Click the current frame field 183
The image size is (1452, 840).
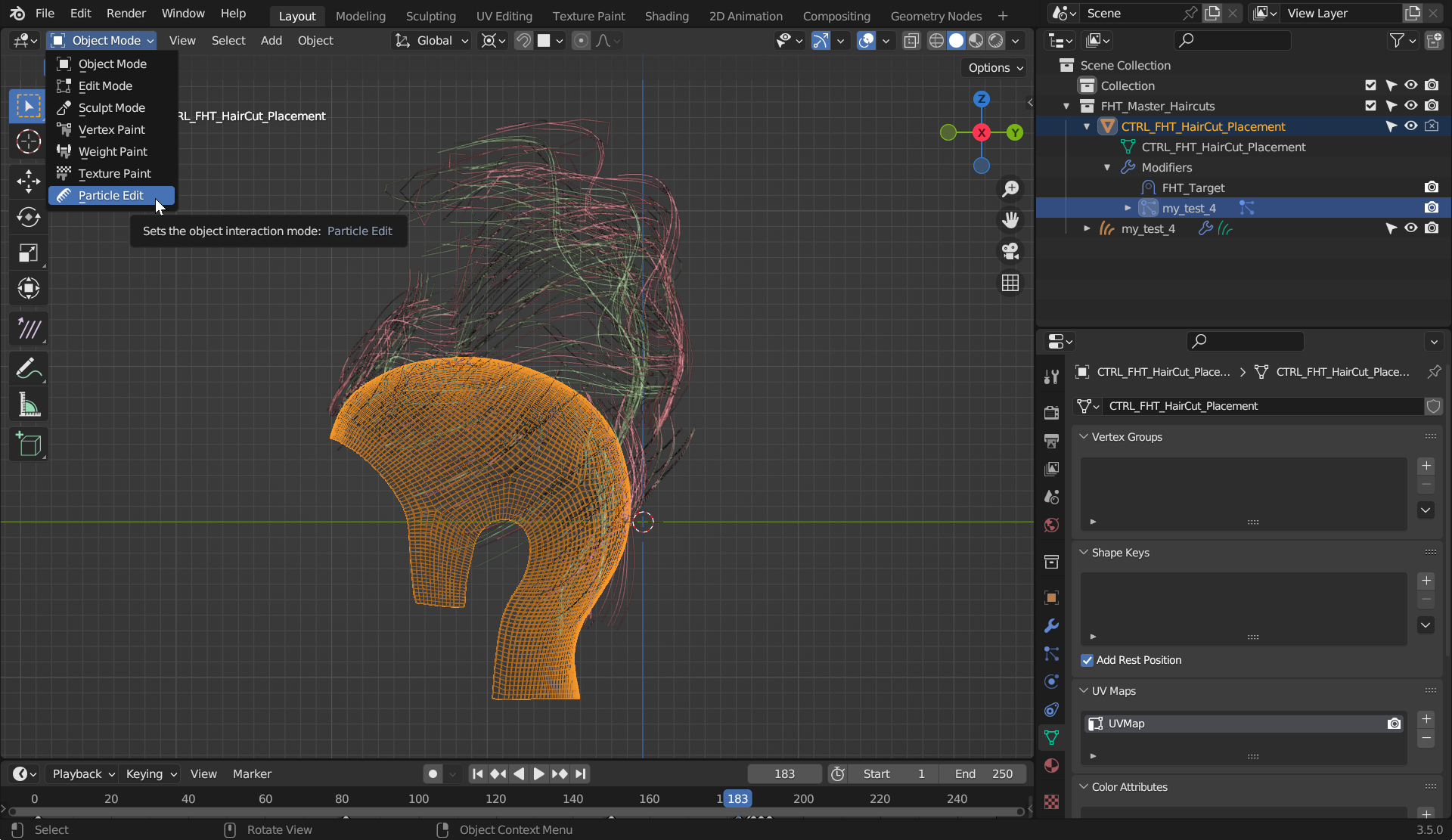pos(784,773)
